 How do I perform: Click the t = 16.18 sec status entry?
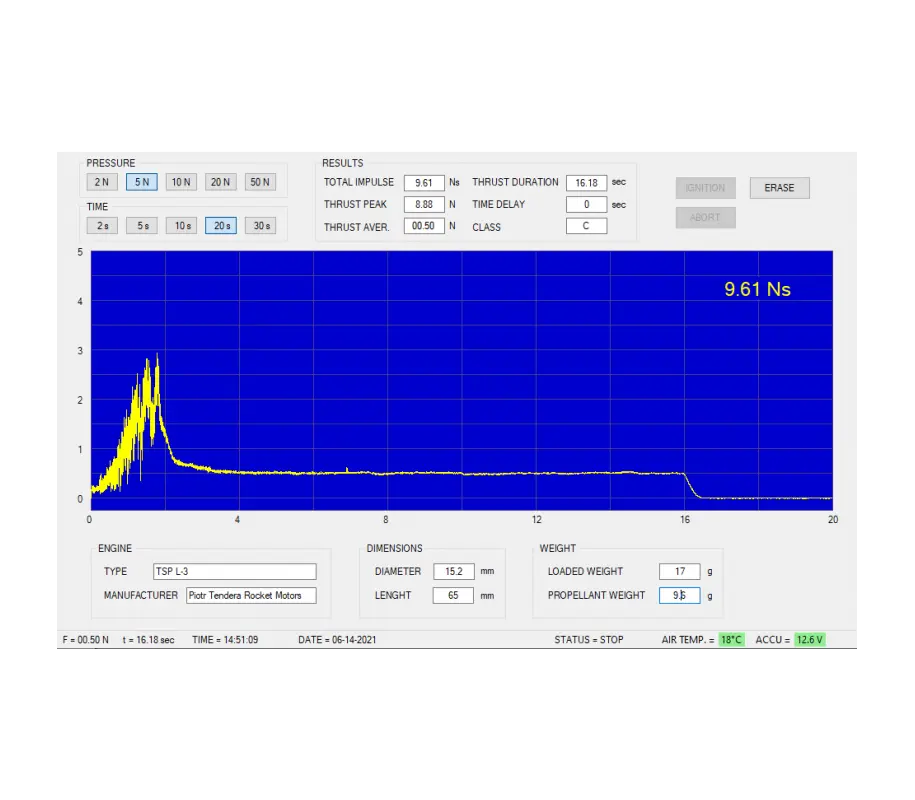(148, 640)
